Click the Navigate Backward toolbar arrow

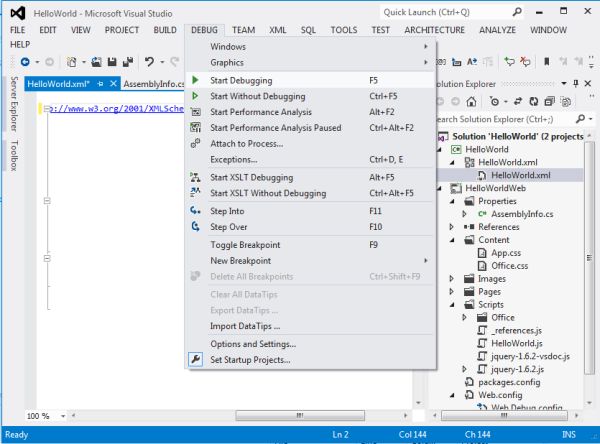[25, 62]
